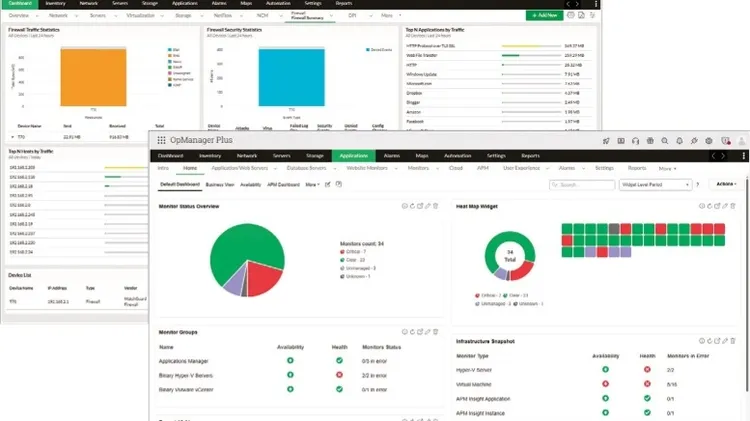Click the Hyper-V Server red health status icon
Viewport: 750px width, 421px height.
648,369
